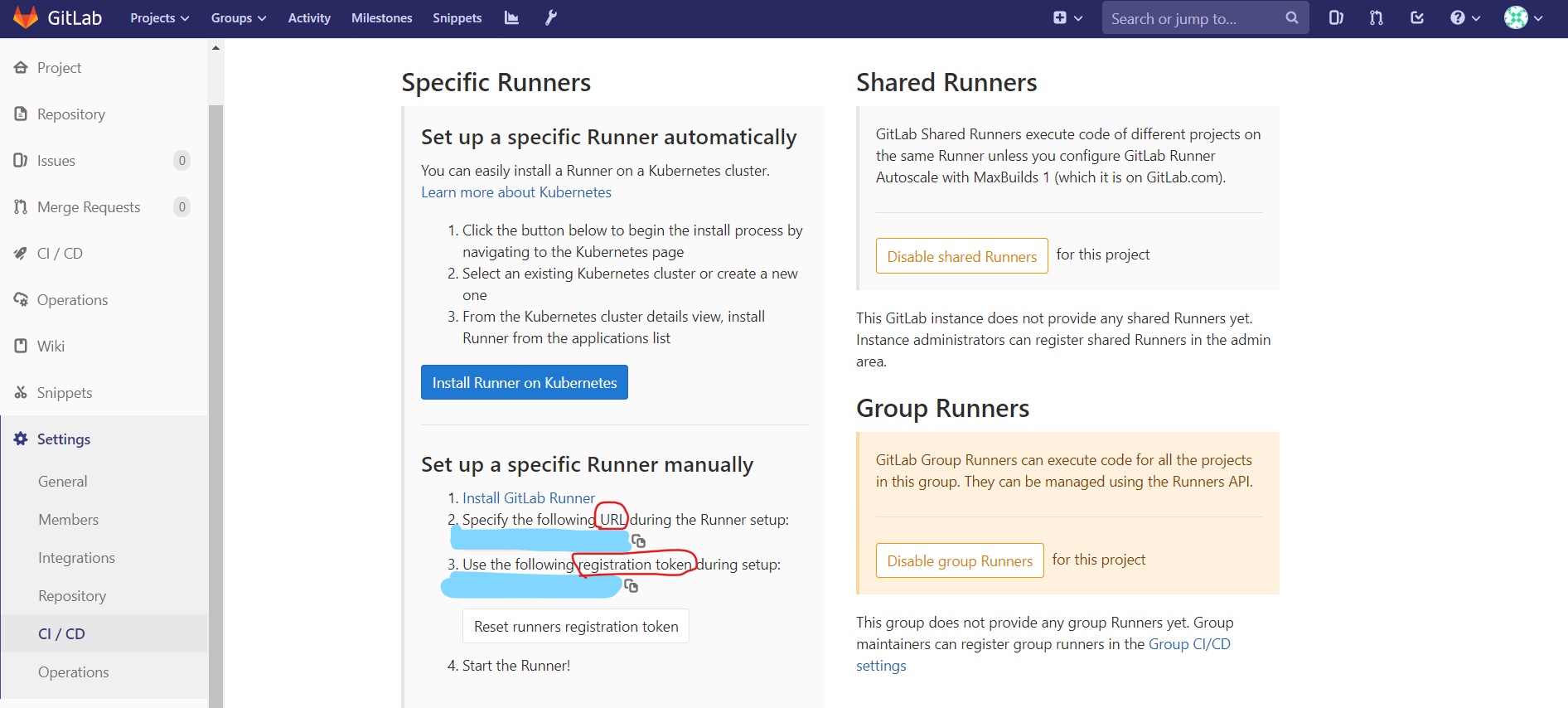Click the Wiki book icon

(x=21, y=346)
